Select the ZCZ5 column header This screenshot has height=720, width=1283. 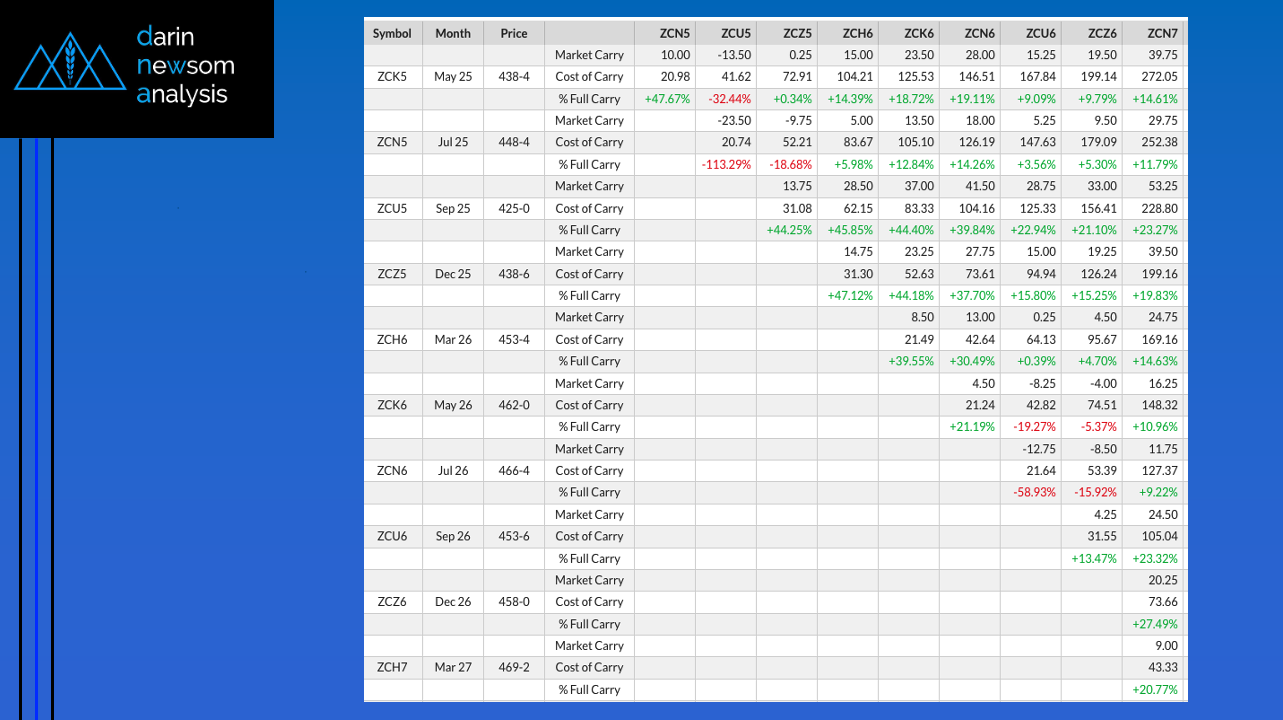(797, 33)
